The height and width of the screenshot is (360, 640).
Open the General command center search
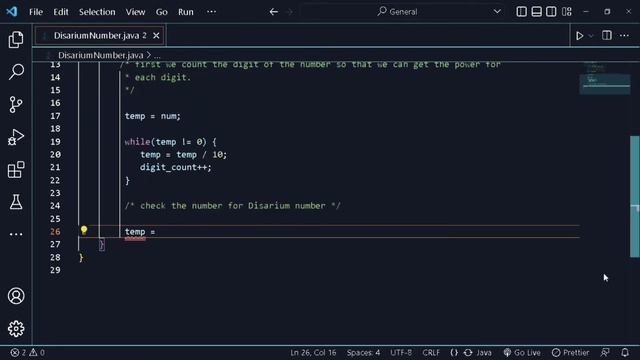(x=397, y=11)
